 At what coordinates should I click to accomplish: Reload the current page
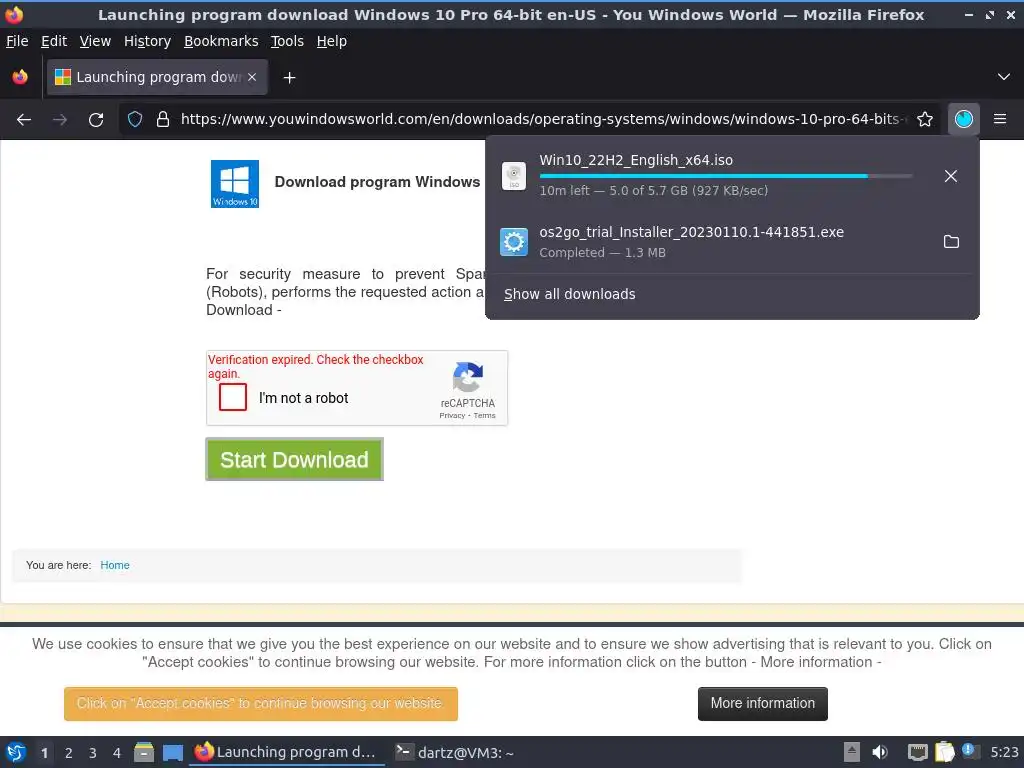click(x=96, y=120)
